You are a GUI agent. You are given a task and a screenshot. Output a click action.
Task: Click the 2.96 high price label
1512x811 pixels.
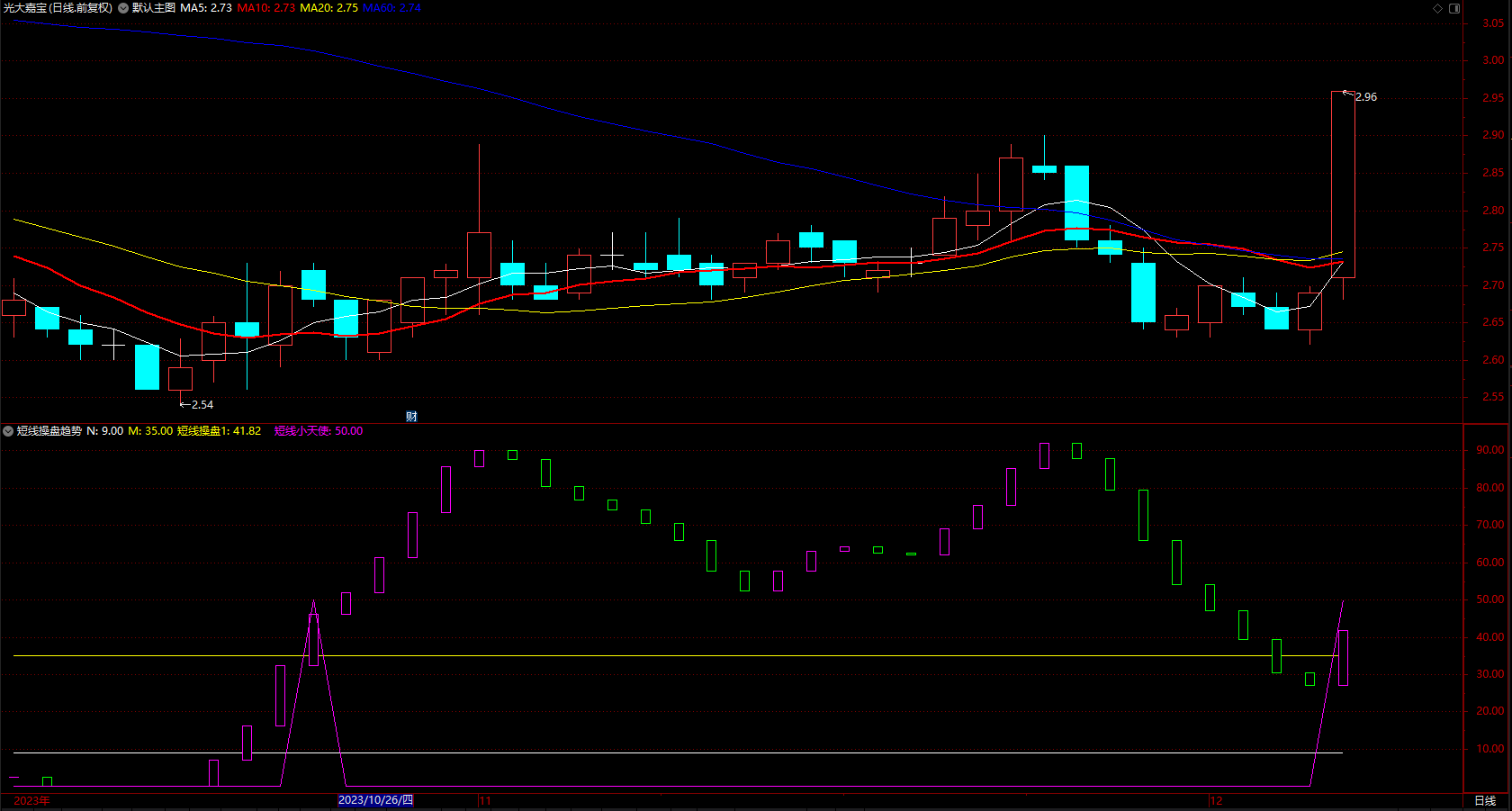(1366, 97)
